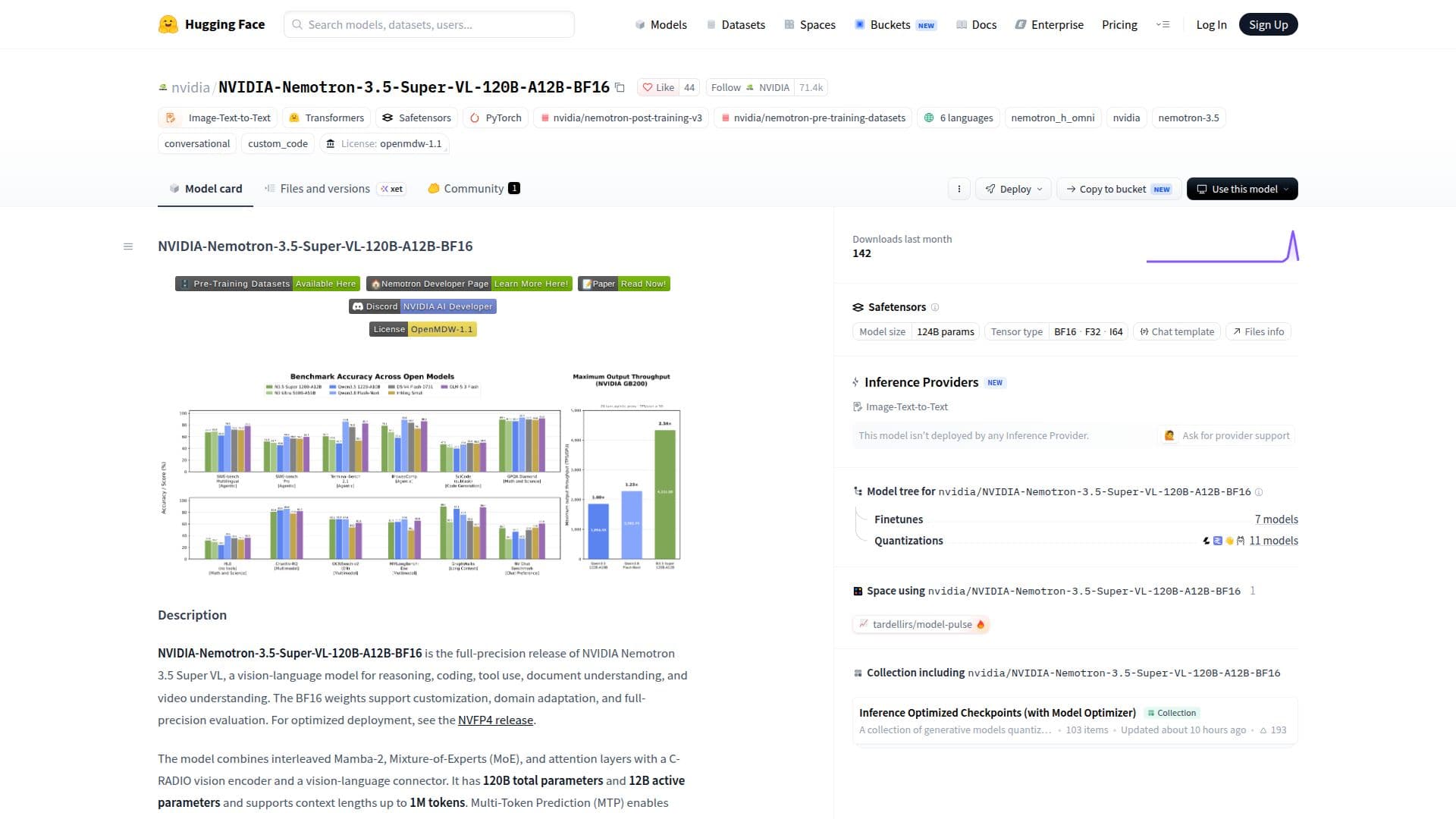1456x819 pixels.
Task: Open the NVFP4 release link
Action: [x=495, y=720]
